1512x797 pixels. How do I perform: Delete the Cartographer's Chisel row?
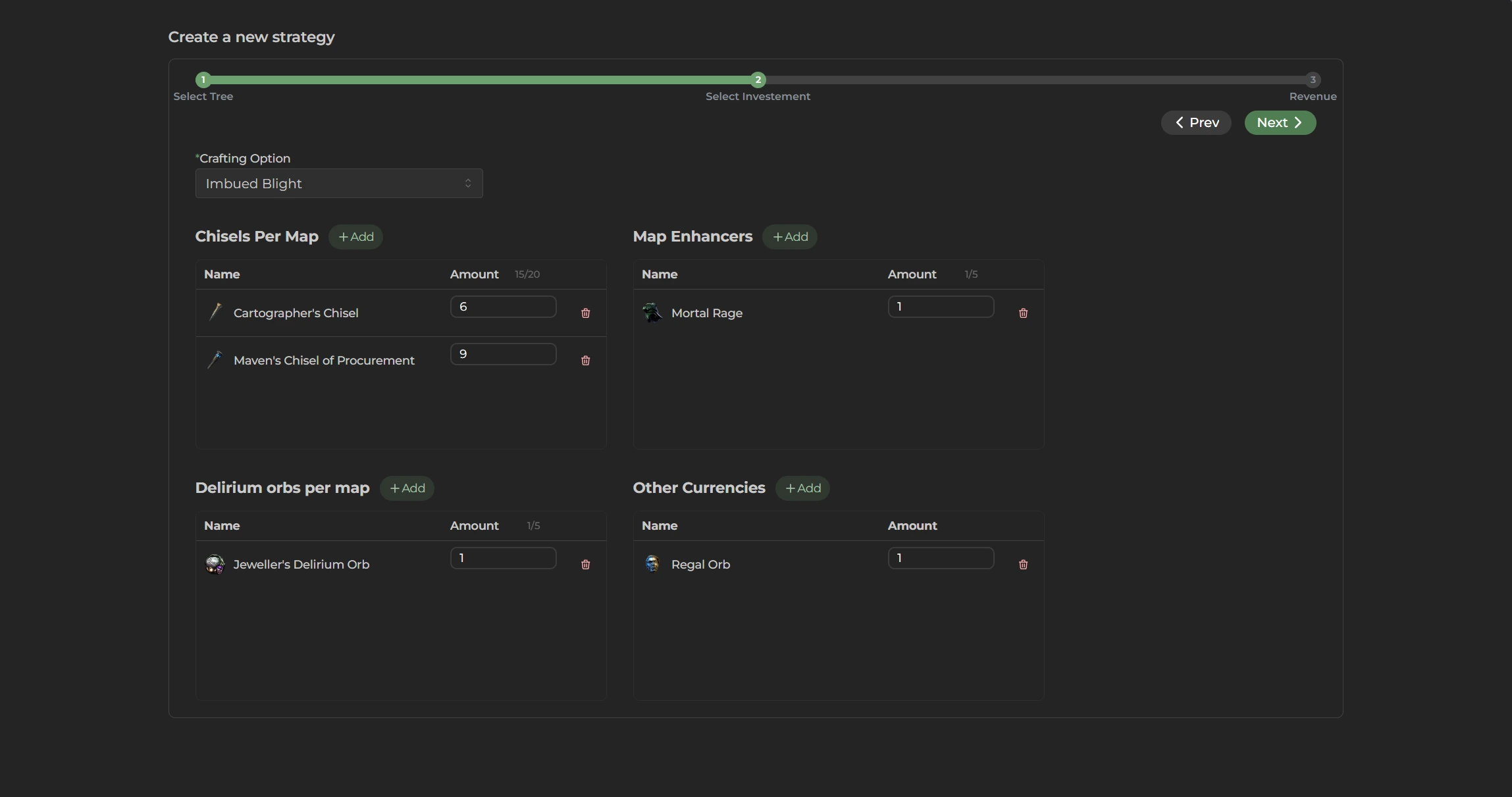coord(585,313)
